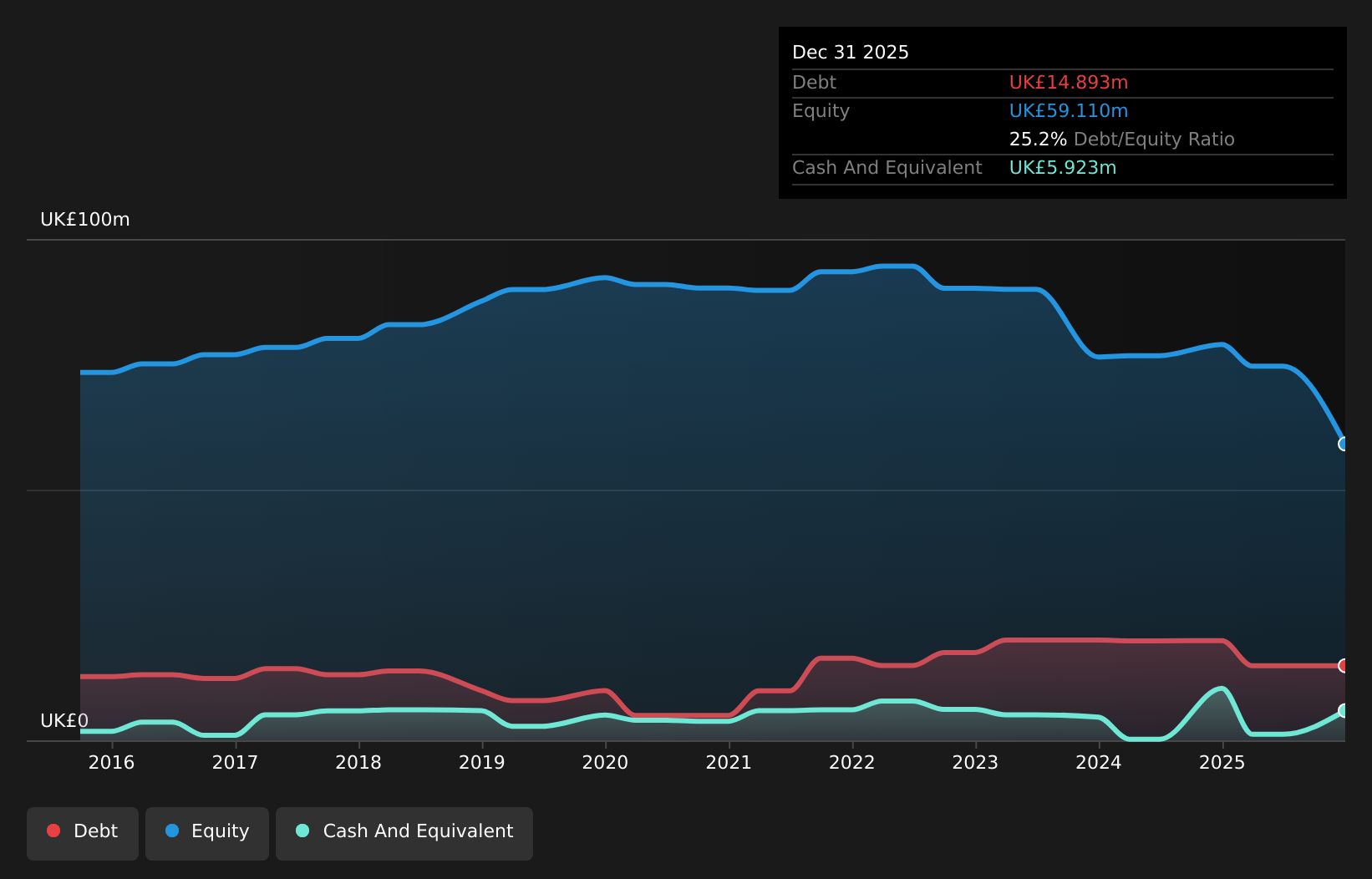
Task: Click the UK£100m y-axis label
Action: (85, 220)
